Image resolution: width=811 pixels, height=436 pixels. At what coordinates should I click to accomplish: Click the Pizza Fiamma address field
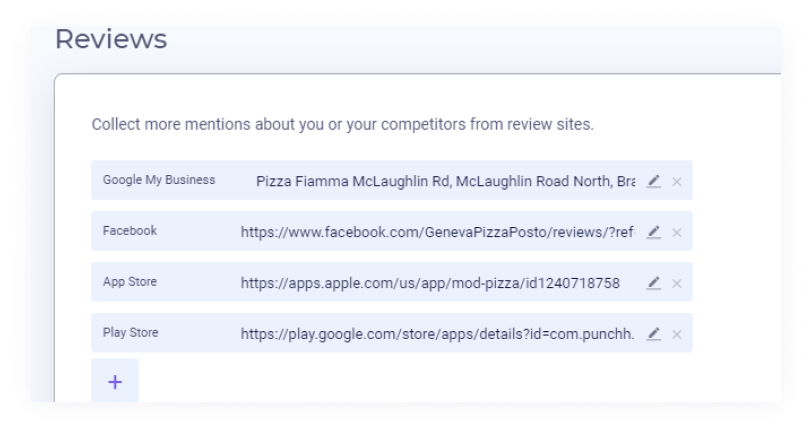coord(445,181)
